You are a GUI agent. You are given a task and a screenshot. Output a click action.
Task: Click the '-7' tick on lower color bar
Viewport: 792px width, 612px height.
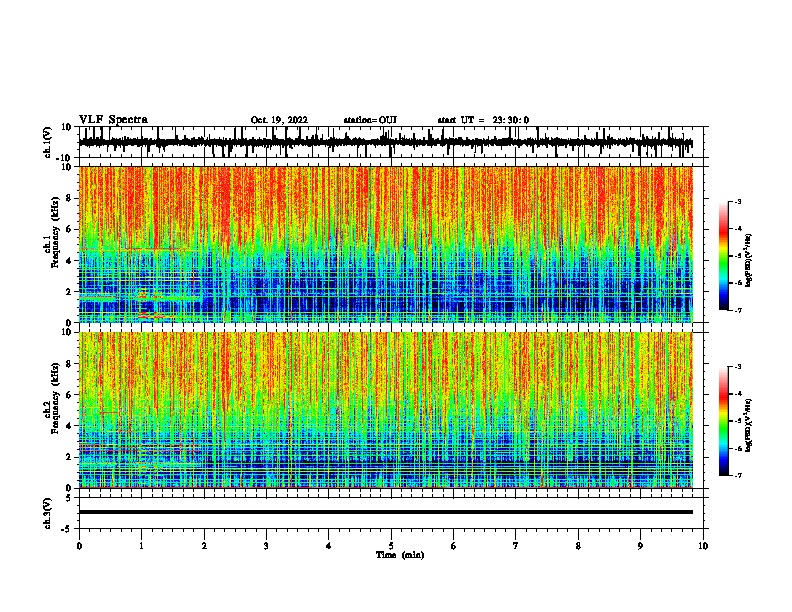click(737, 475)
